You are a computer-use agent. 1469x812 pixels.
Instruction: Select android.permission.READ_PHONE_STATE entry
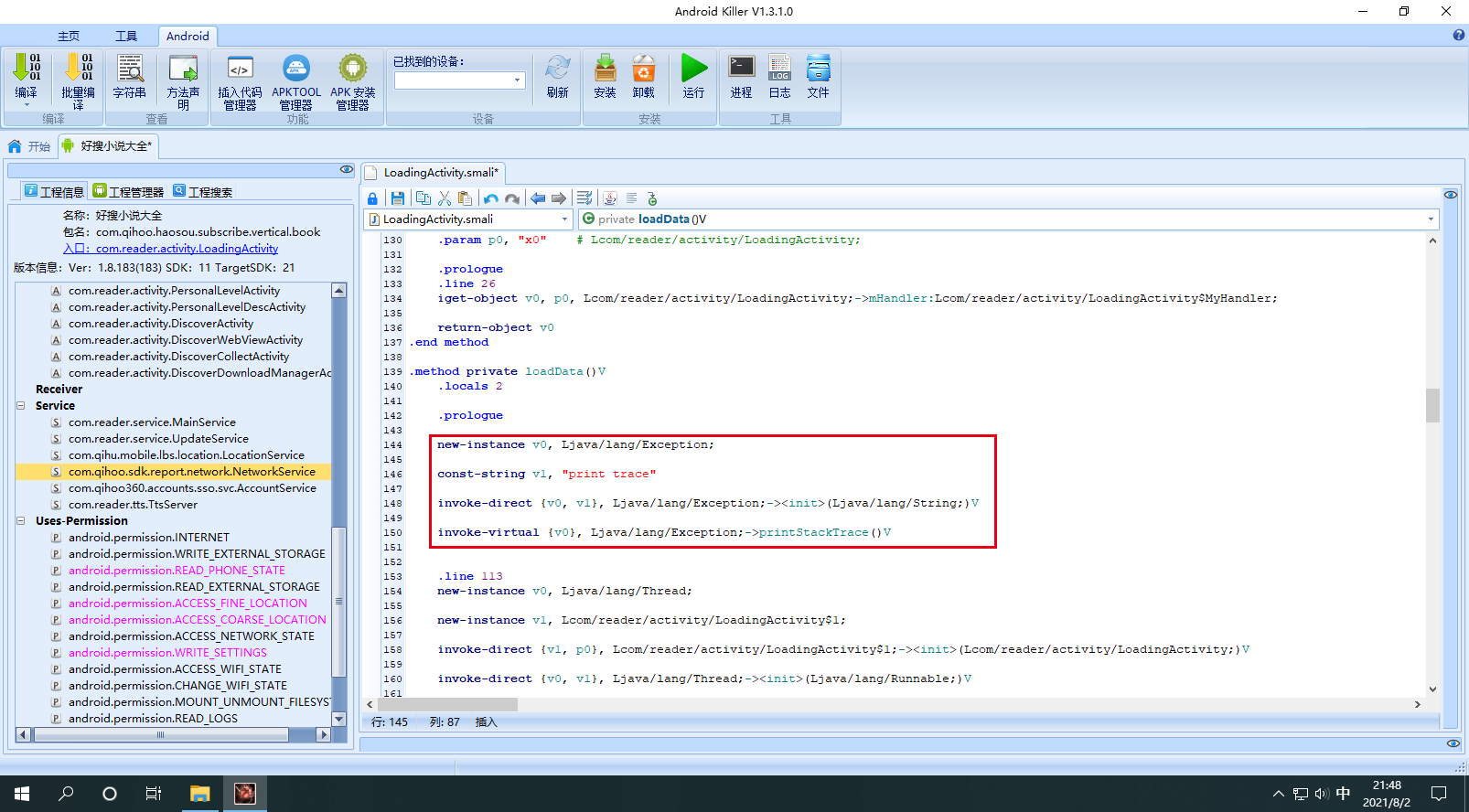(x=177, y=571)
